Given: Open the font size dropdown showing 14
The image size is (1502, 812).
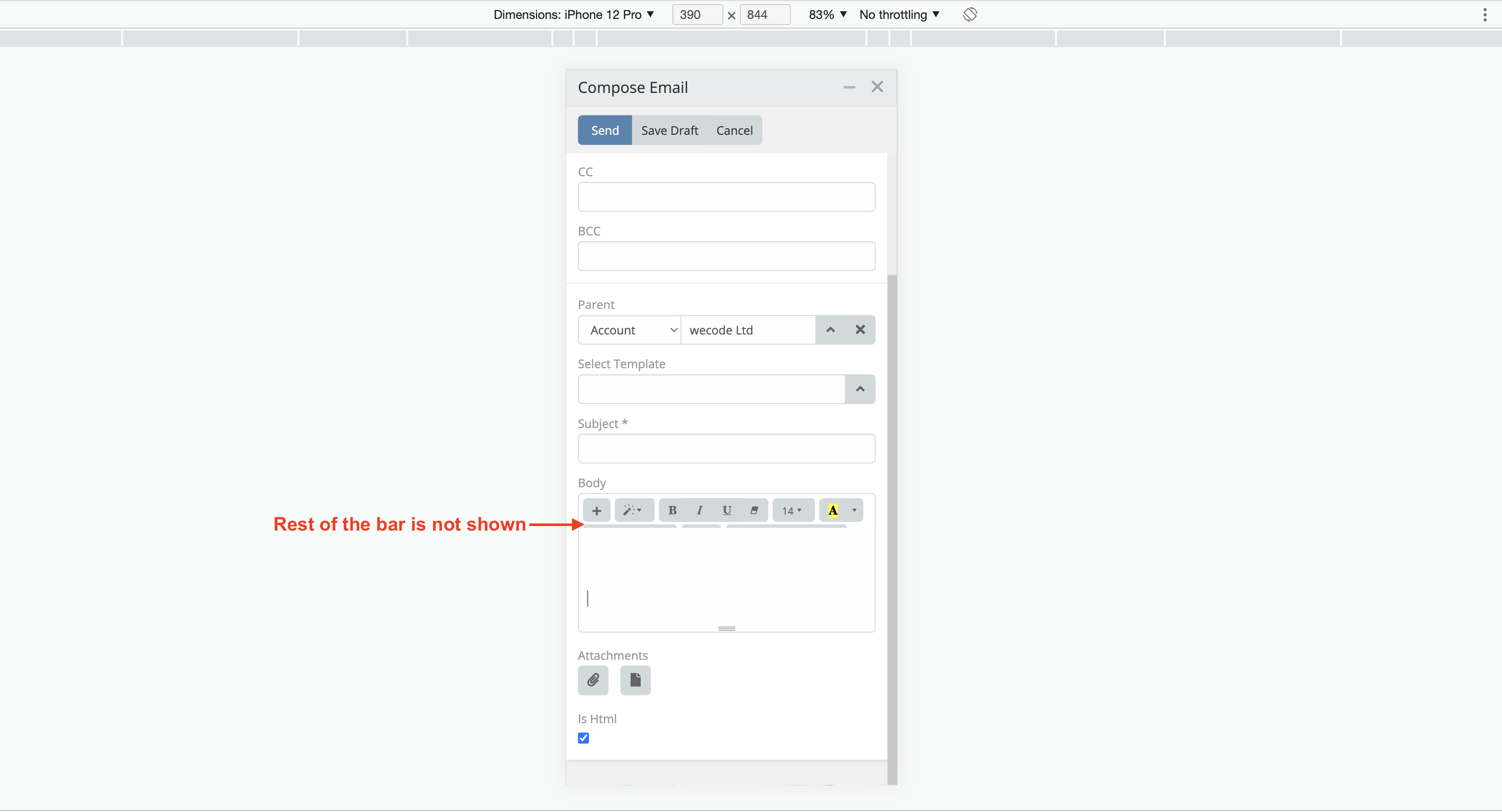Looking at the screenshot, I should click(x=792, y=510).
